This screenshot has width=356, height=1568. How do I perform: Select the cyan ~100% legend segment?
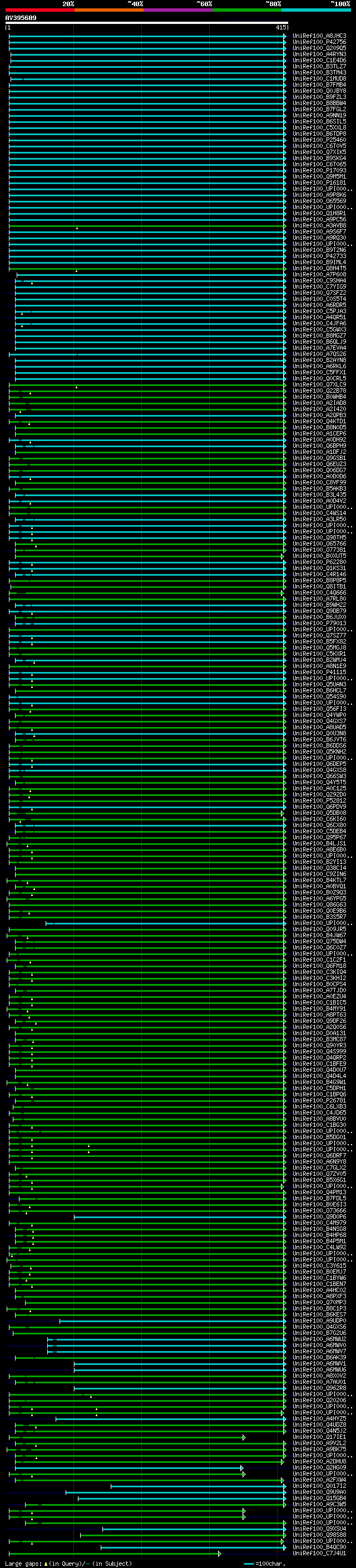click(x=315, y=10)
